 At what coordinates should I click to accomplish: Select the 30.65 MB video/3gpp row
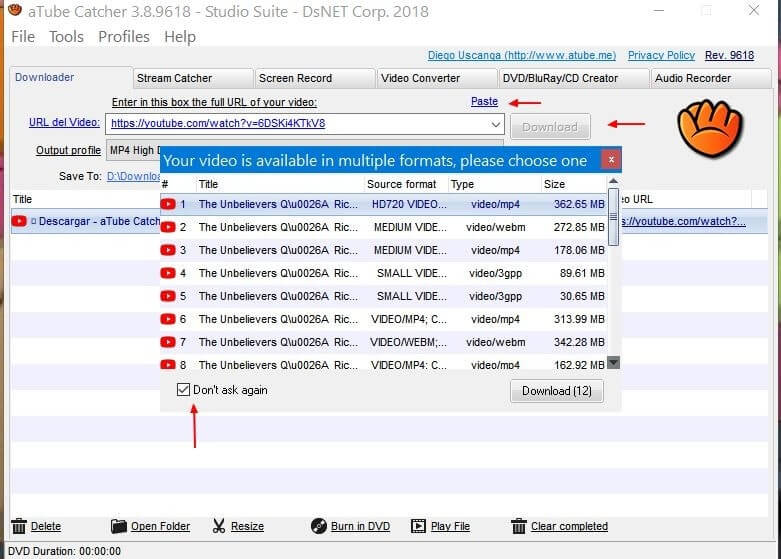click(384, 296)
